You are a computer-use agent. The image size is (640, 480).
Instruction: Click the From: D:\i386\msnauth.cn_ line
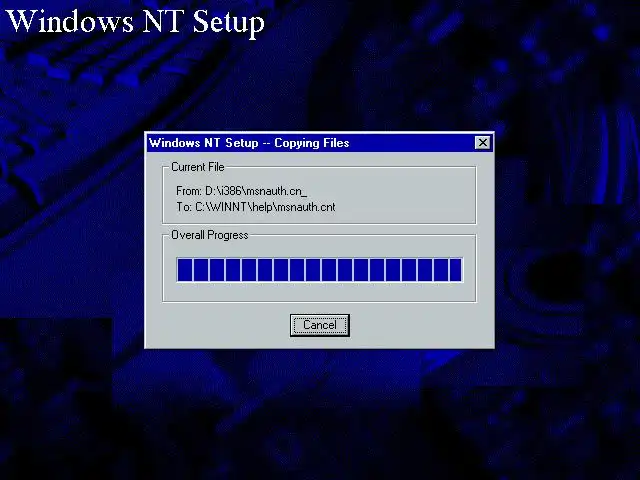tap(241, 191)
